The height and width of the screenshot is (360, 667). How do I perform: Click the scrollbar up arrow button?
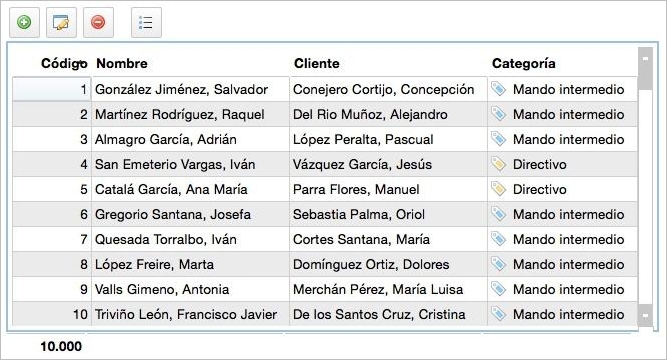[x=645, y=59]
